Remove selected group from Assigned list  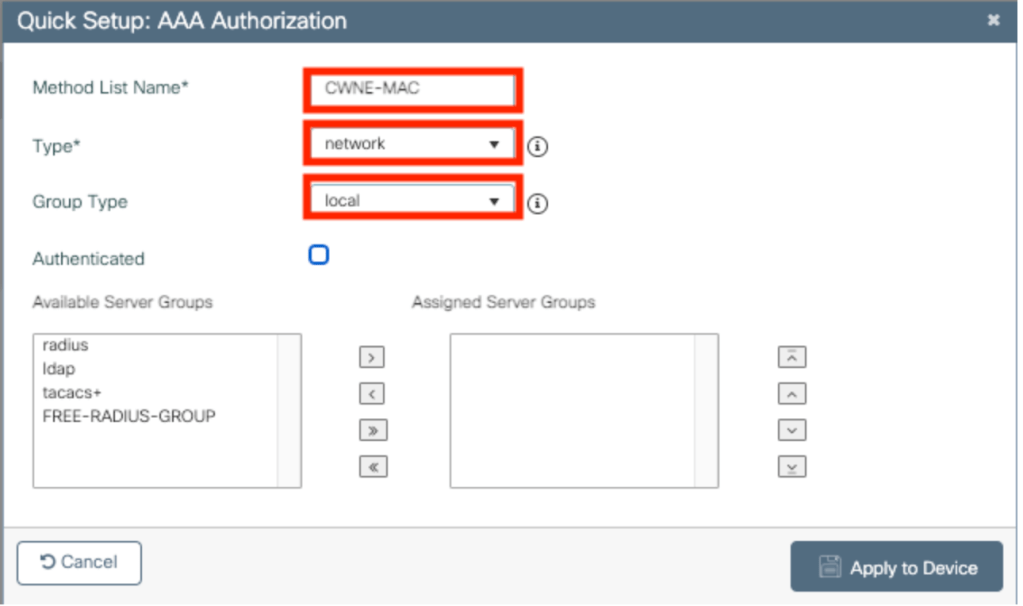pos(372,394)
